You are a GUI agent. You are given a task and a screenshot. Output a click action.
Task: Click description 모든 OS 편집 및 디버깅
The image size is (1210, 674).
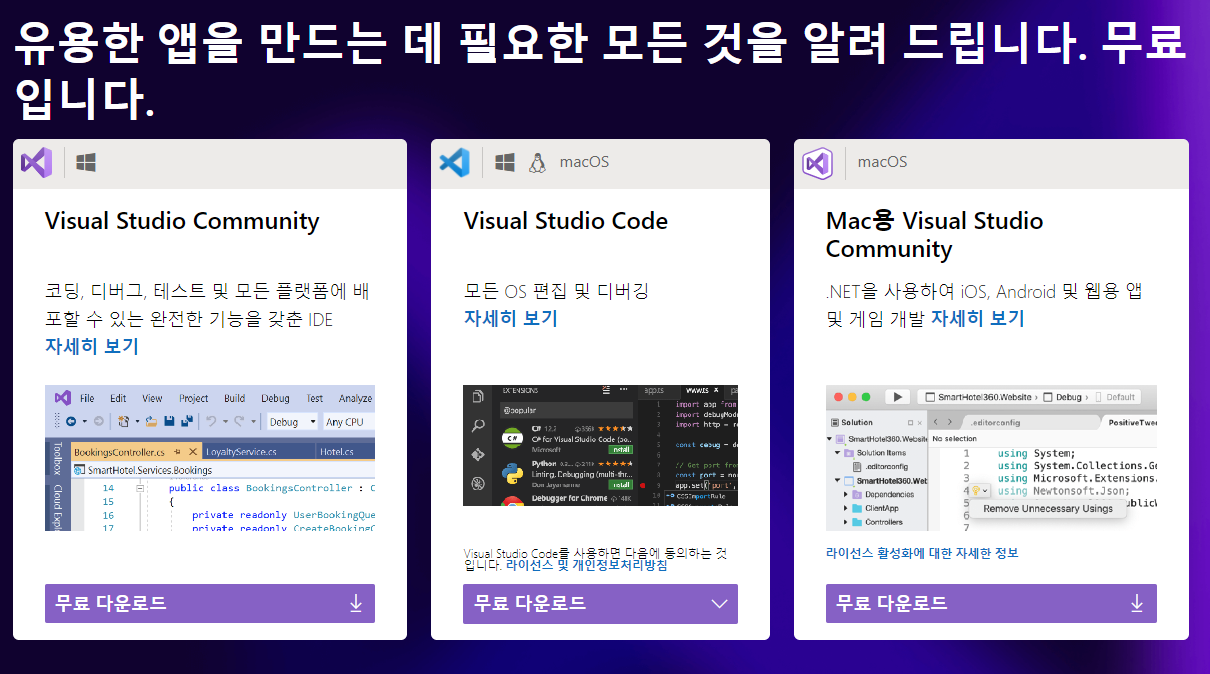(x=556, y=291)
